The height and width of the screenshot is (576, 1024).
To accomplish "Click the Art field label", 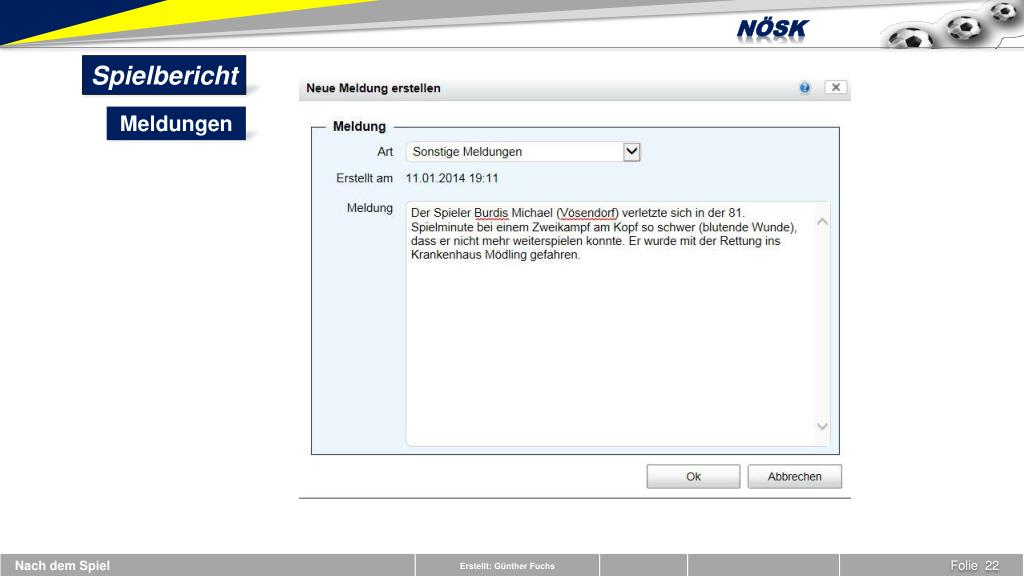I will (385, 152).
